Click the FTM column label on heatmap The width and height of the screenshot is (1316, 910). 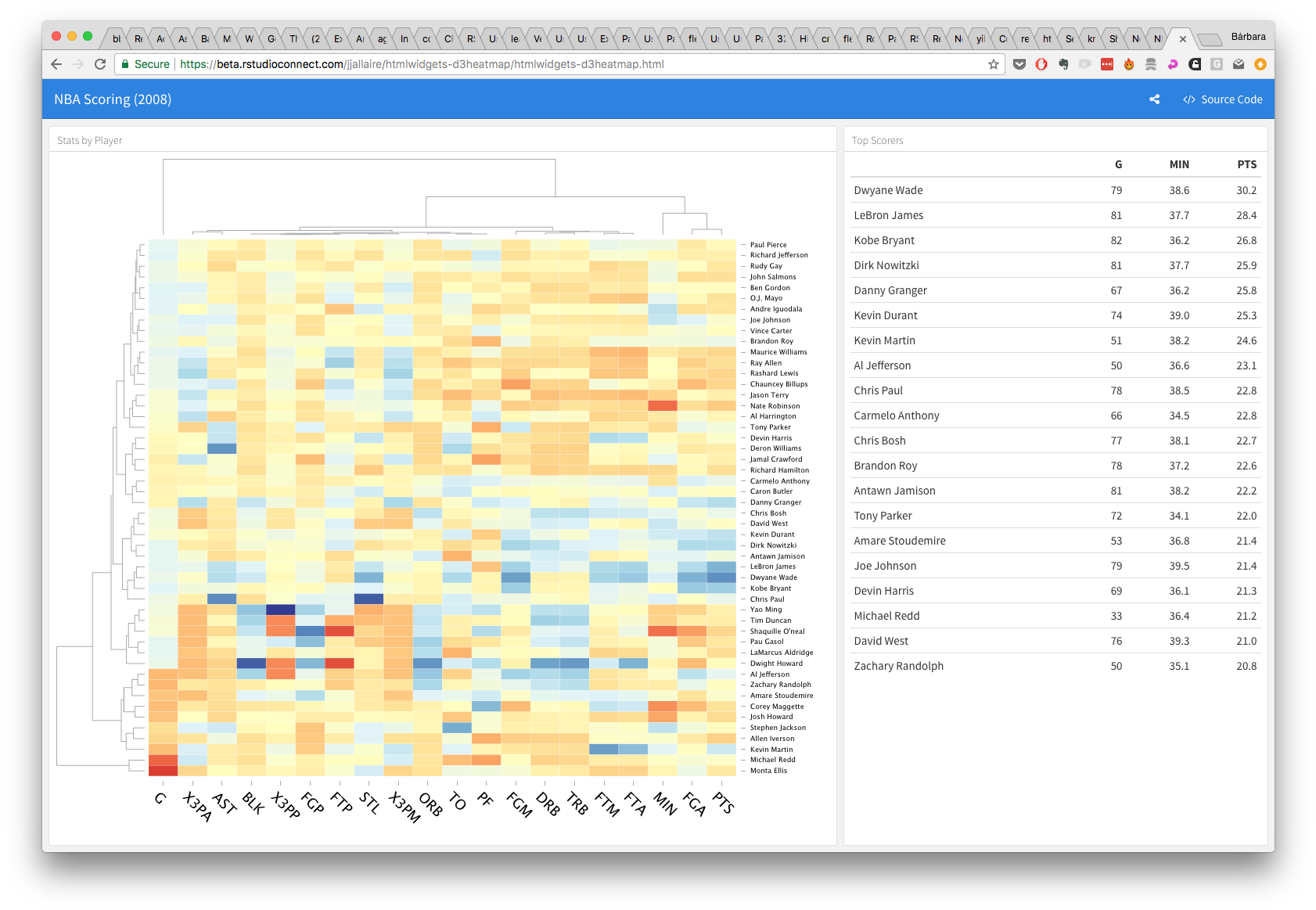click(x=607, y=804)
